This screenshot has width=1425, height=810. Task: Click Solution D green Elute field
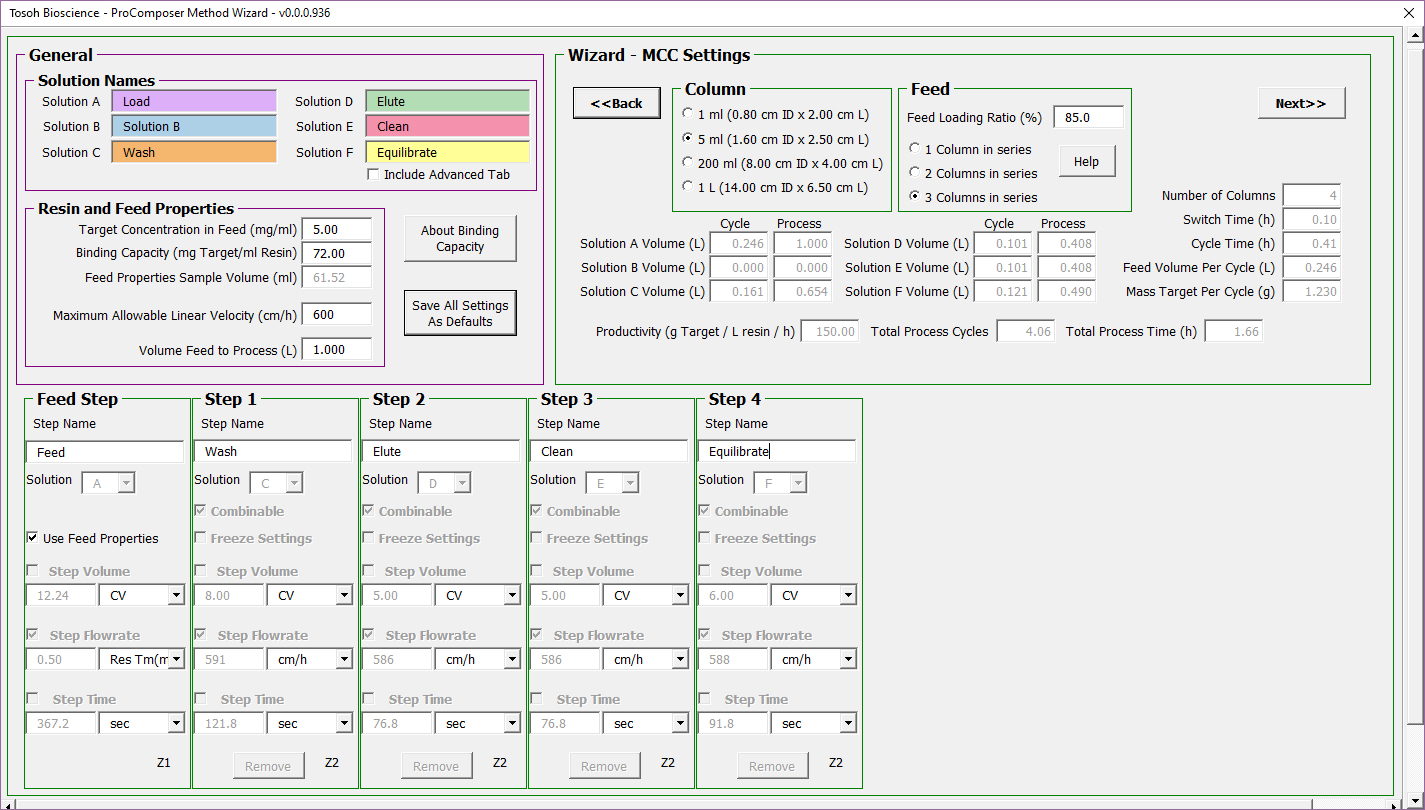point(447,101)
